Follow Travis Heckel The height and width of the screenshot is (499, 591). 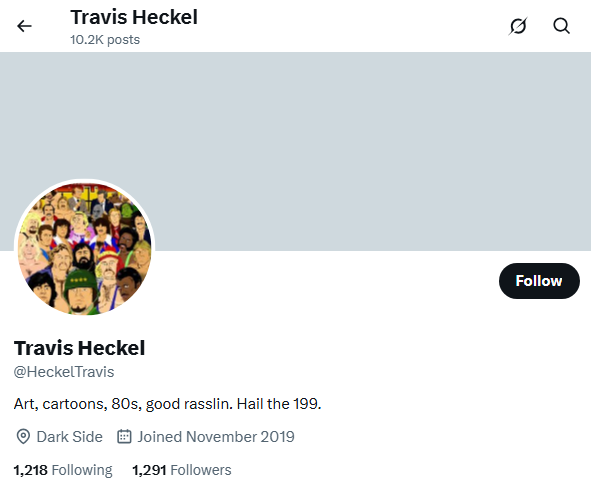pyautogui.click(x=539, y=281)
